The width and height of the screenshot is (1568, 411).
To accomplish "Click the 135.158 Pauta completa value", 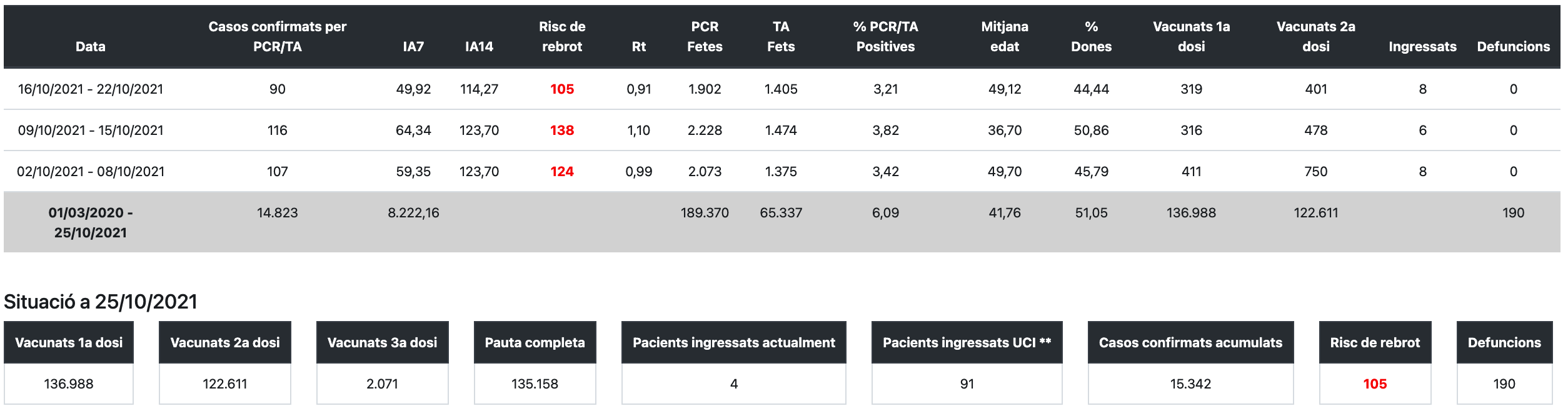I will [x=535, y=384].
